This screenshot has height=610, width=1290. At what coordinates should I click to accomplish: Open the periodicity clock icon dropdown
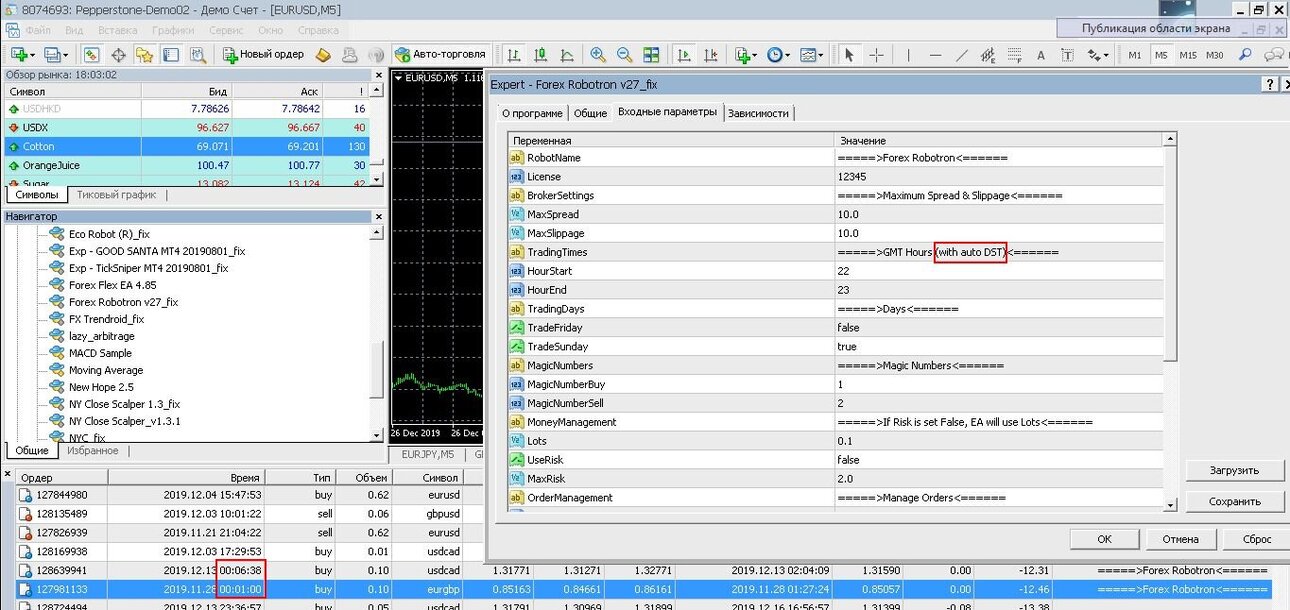coord(778,55)
